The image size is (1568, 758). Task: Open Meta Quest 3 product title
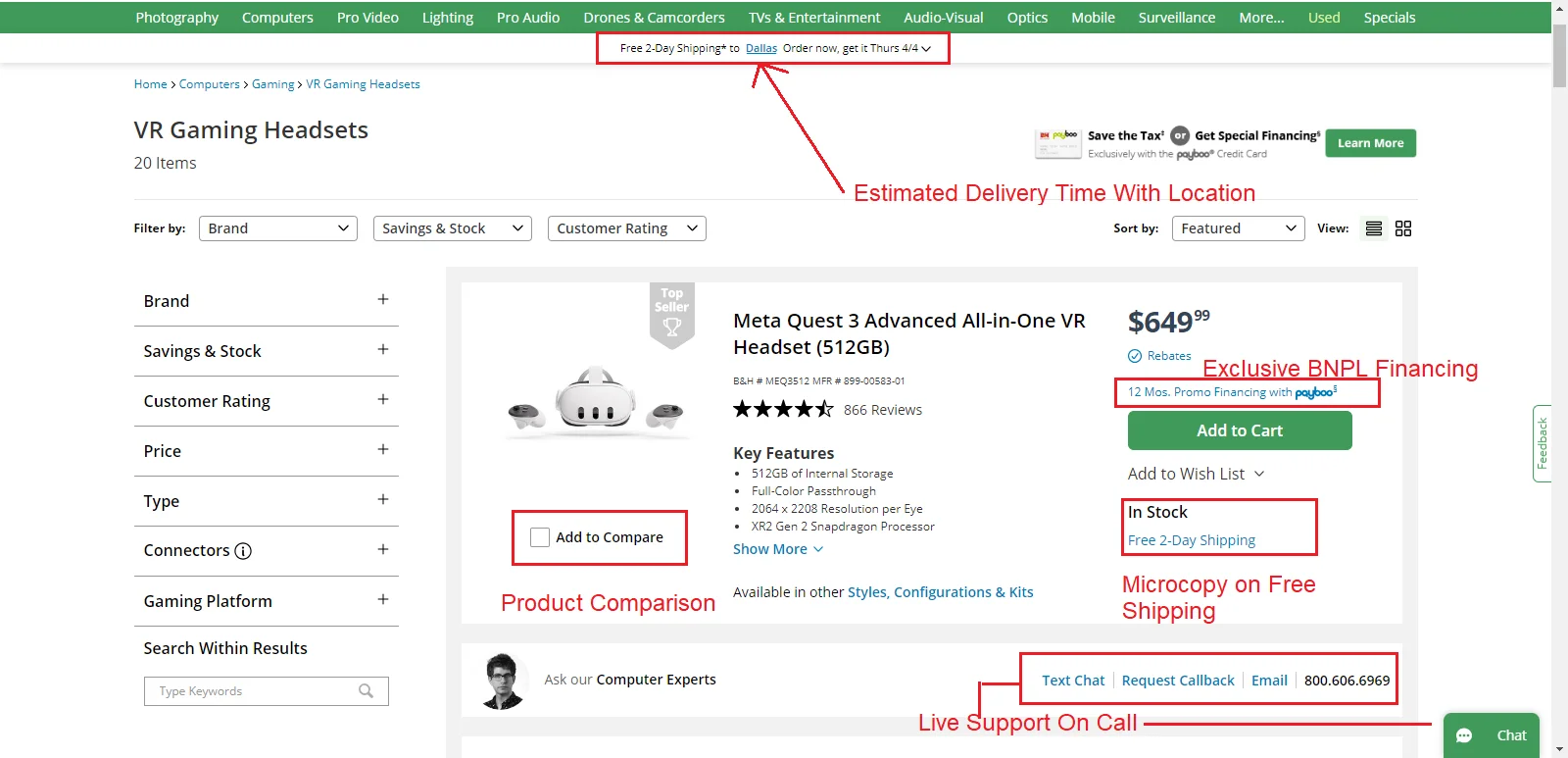[x=909, y=333]
